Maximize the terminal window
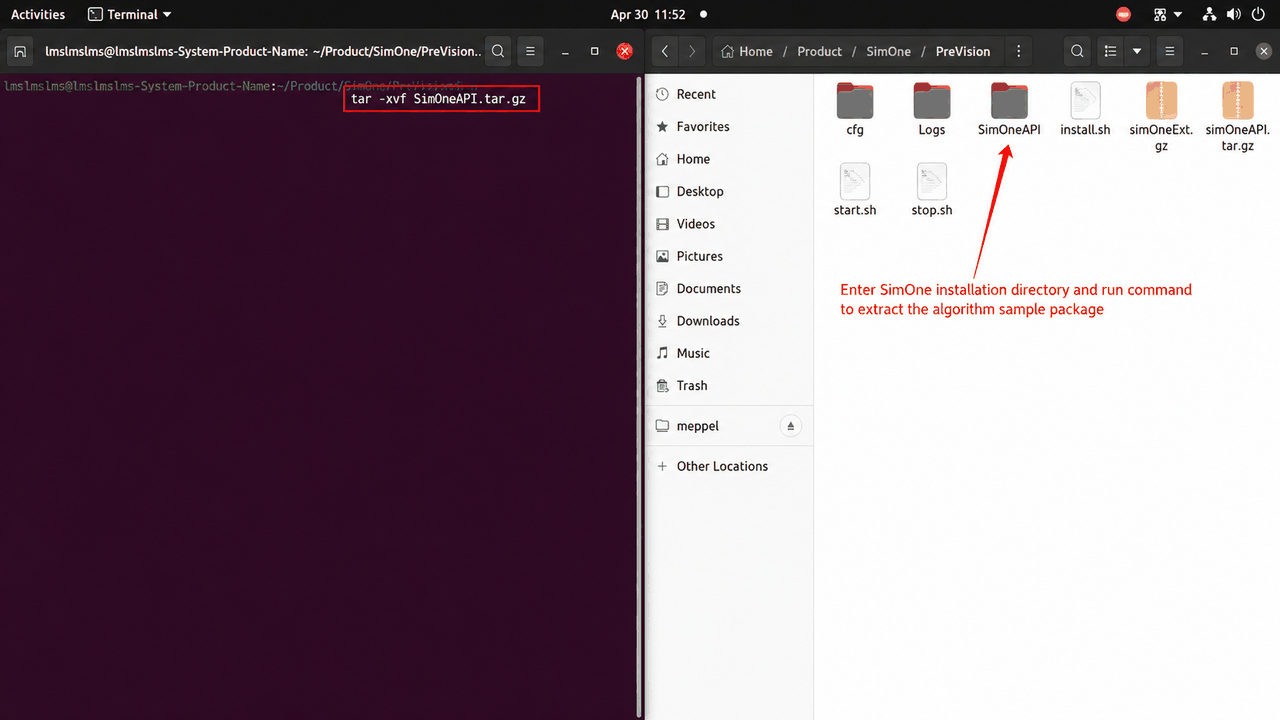Image resolution: width=1280 pixels, height=720 pixels. (595, 51)
